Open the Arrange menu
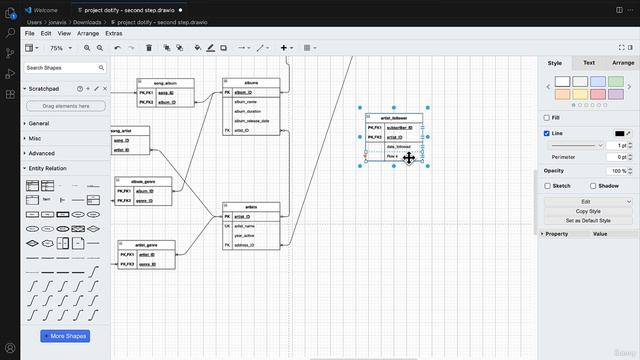The image size is (640, 360). 88,33
